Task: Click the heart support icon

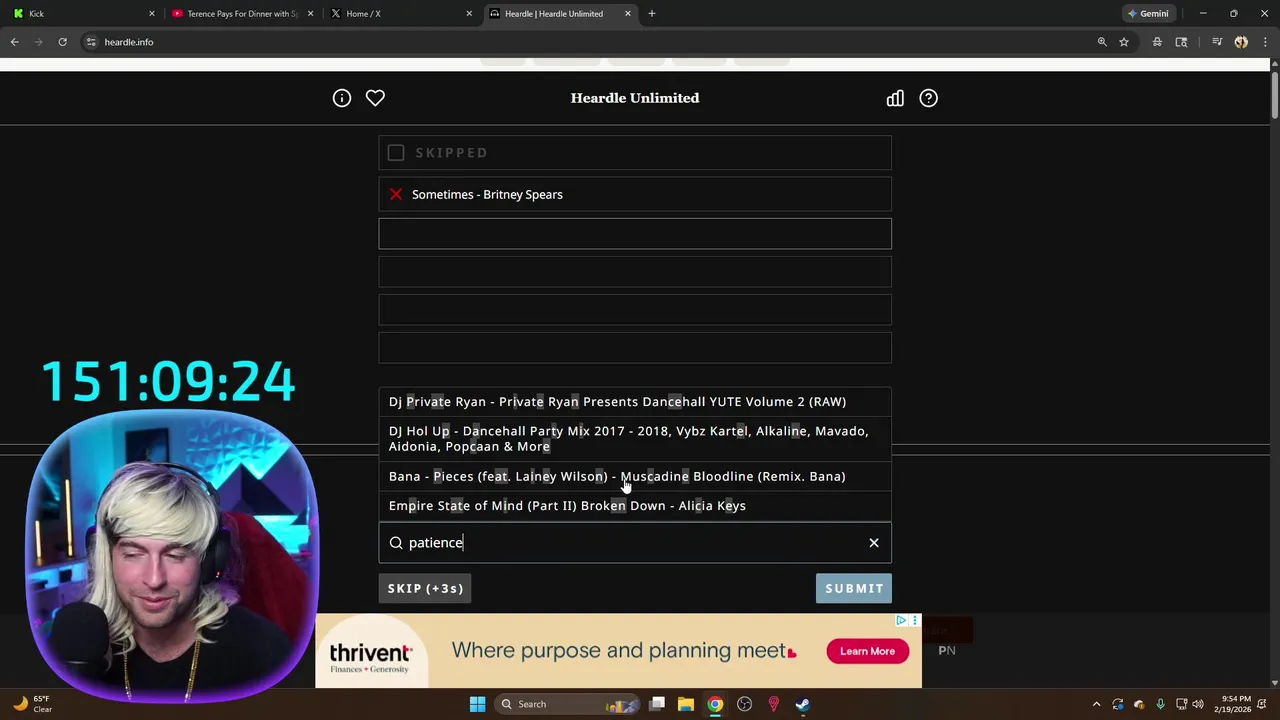Action: point(375,98)
